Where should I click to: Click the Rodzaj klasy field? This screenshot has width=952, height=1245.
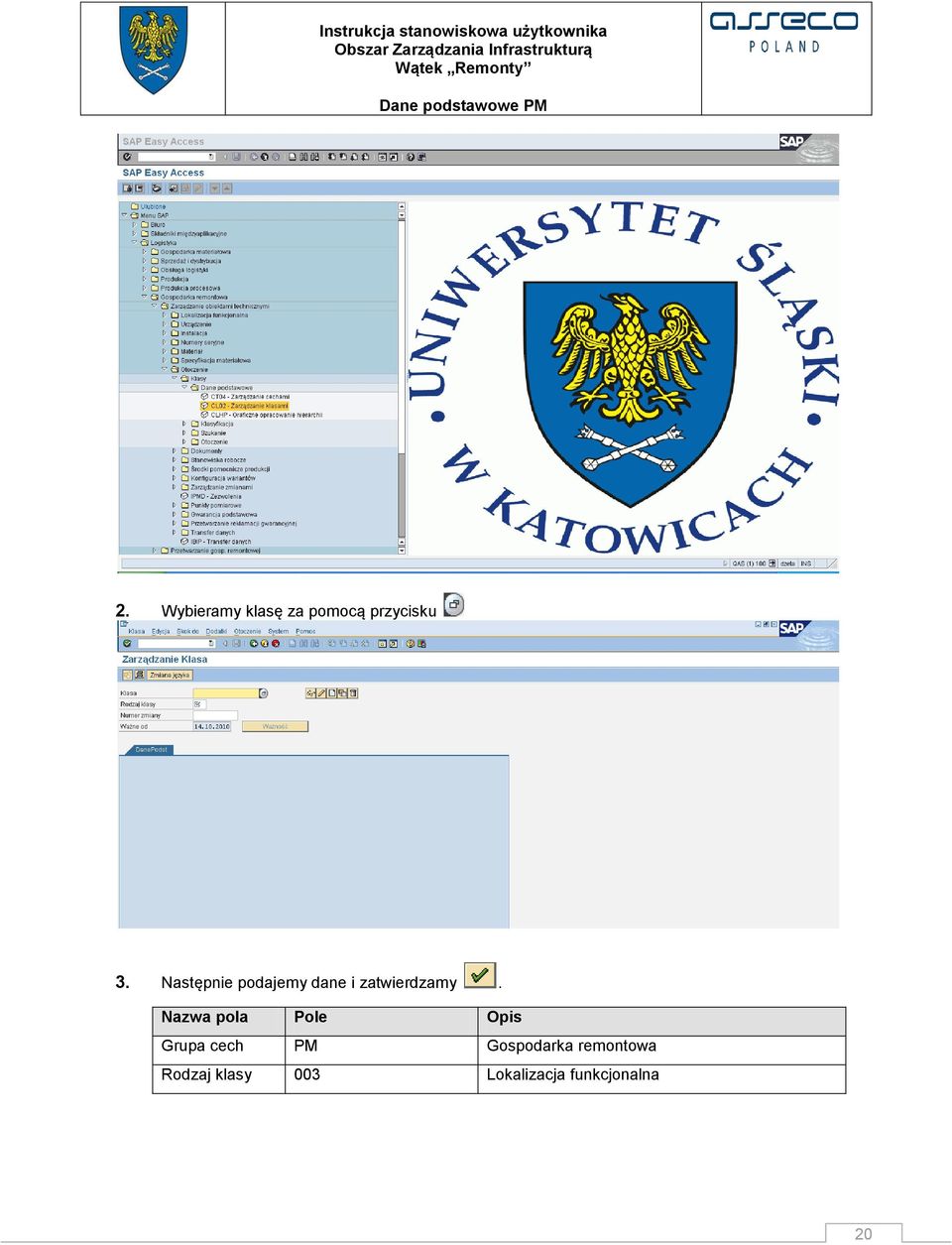[x=198, y=704]
